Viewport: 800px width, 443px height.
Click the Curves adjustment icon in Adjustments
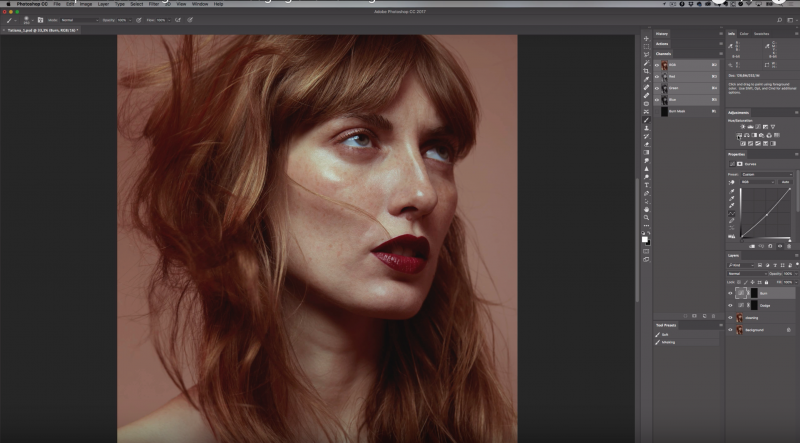coord(758,127)
